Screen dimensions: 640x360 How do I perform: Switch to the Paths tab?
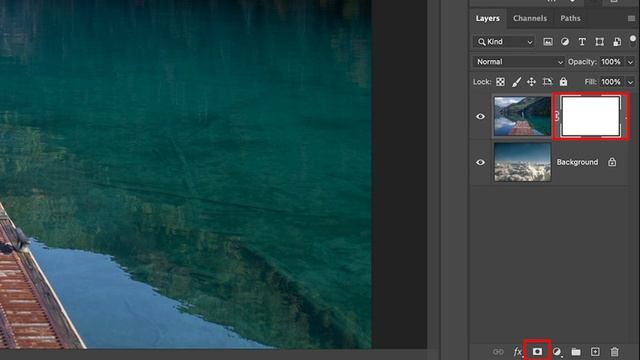[x=570, y=18]
